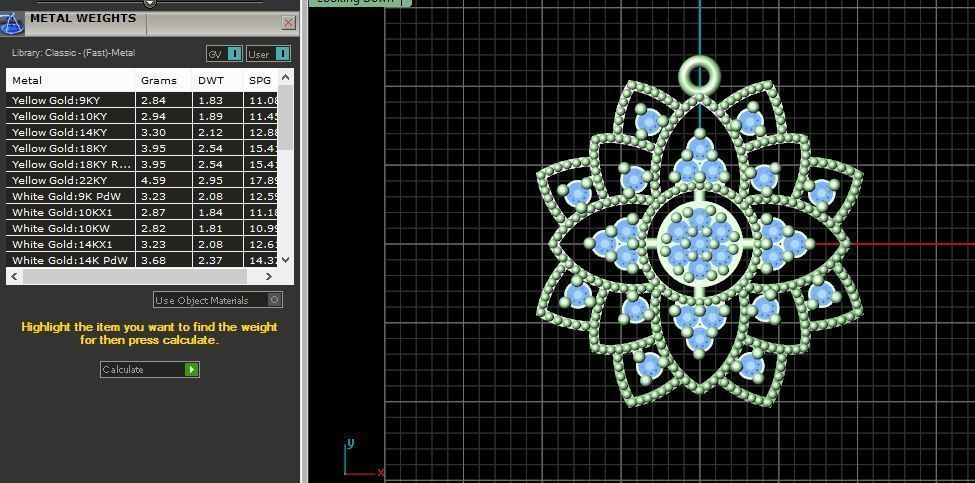Image resolution: width=975 pixels, height=483 pixels.
Task: Click the Looking Down viewport tab
Action: coord(359,2)
